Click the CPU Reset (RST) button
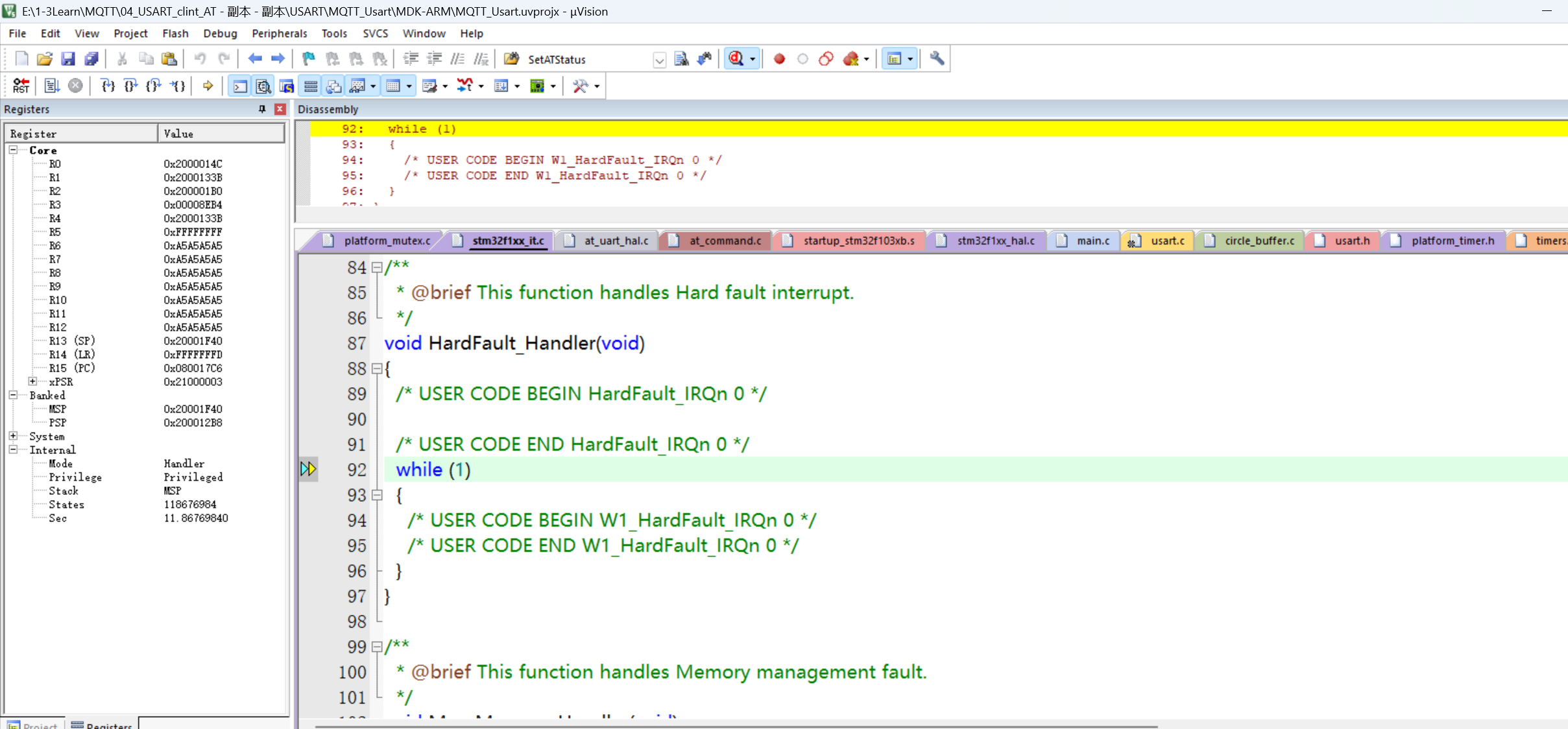1568x729 pixels. (x=21, y=86)
